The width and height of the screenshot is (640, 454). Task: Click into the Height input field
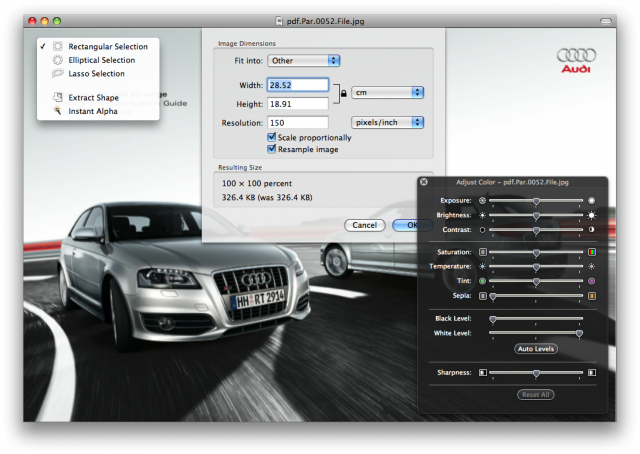tap(298, 103)
